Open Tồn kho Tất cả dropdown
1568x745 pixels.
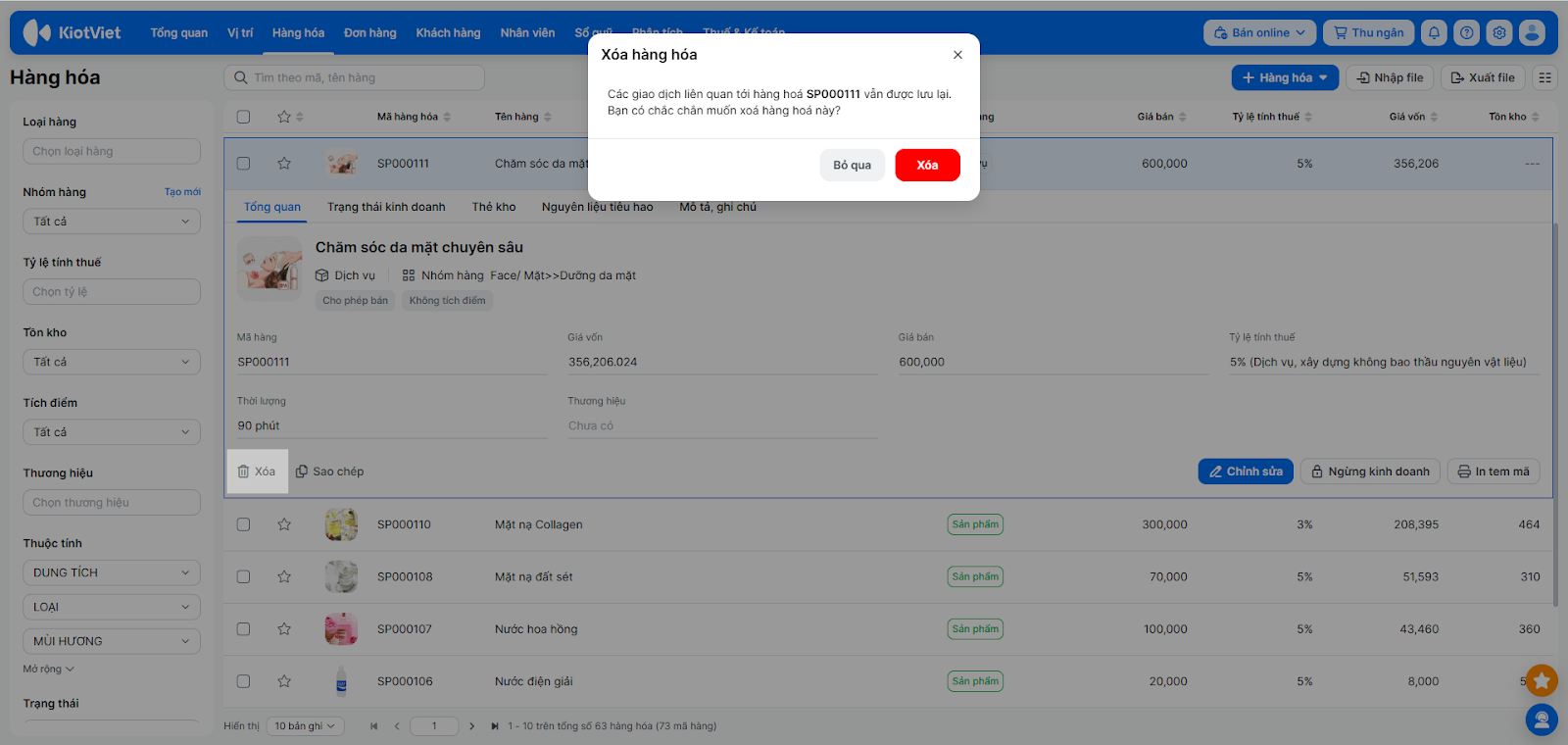coord(112,362)
